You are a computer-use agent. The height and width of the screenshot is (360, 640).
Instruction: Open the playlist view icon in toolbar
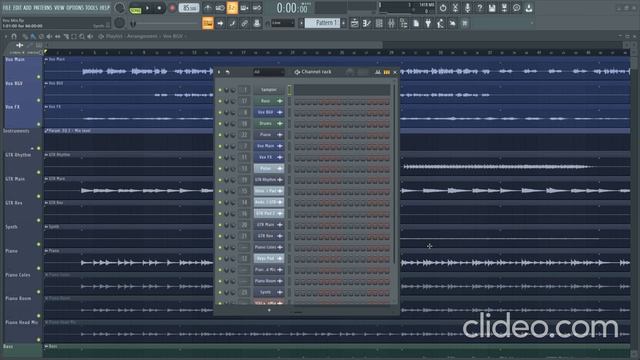[x=355, y=24]
